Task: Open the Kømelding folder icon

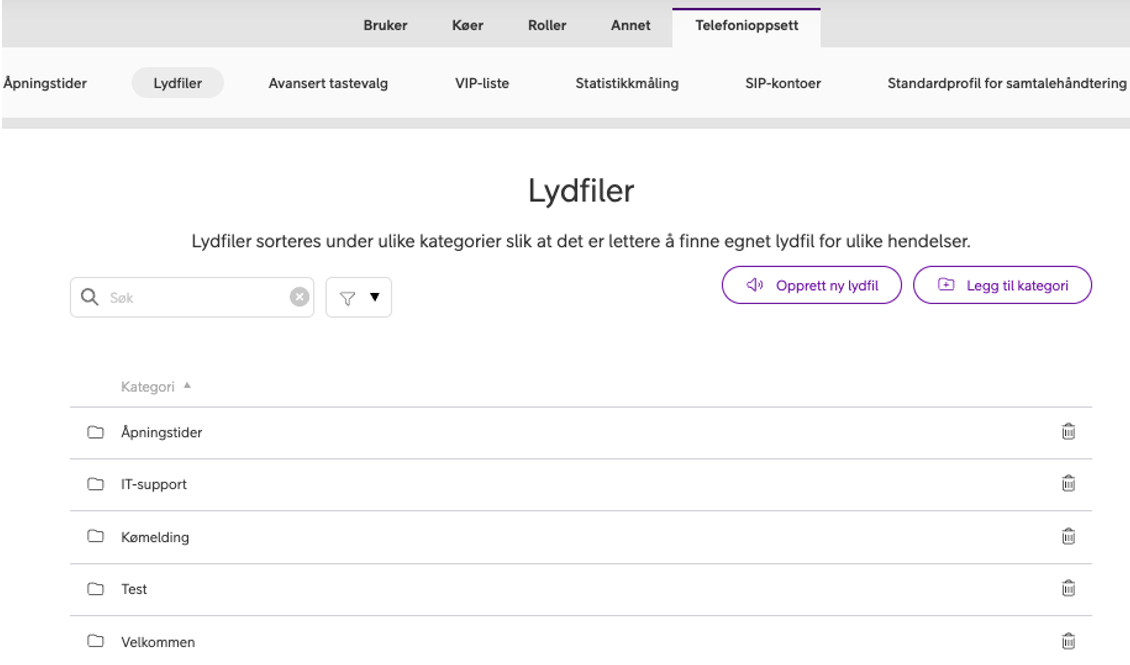Action: (x=95, y=537)
